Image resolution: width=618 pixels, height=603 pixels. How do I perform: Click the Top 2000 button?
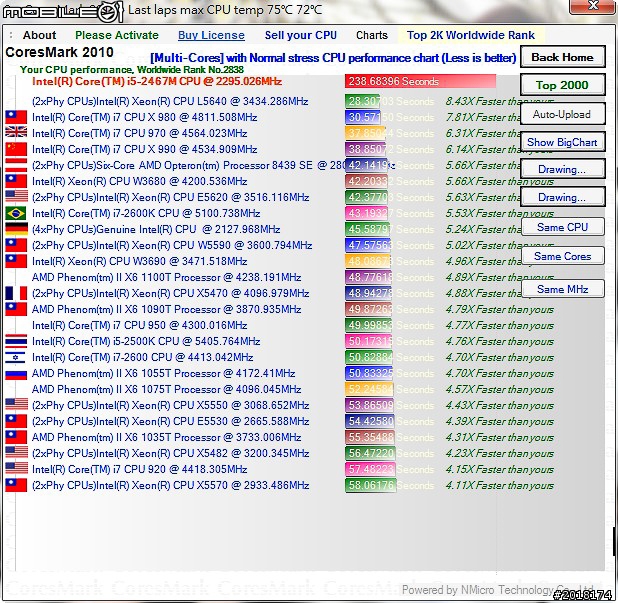(562, 85)
